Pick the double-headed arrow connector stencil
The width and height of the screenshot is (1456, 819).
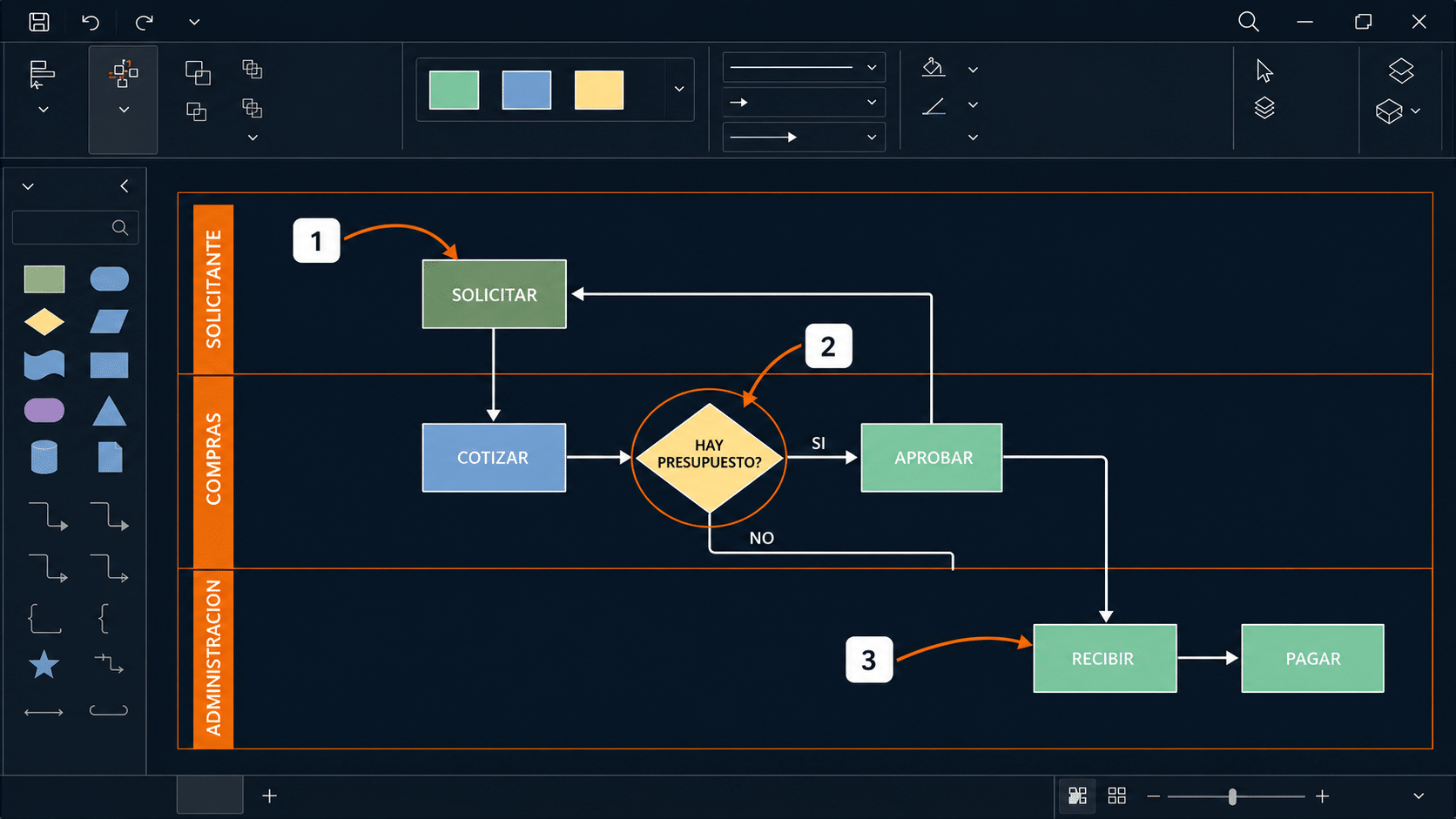pyautogui.click(x=44, y=712)
